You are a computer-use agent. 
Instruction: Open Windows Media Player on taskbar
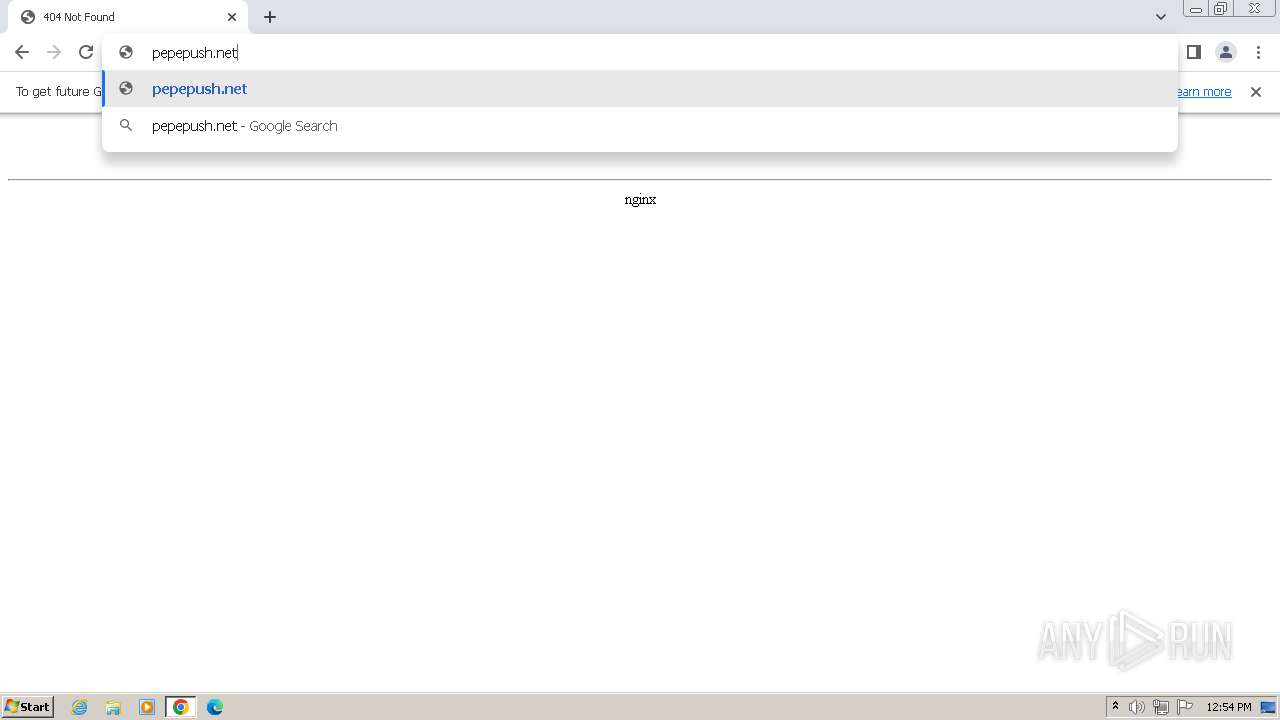click(147, 707)
